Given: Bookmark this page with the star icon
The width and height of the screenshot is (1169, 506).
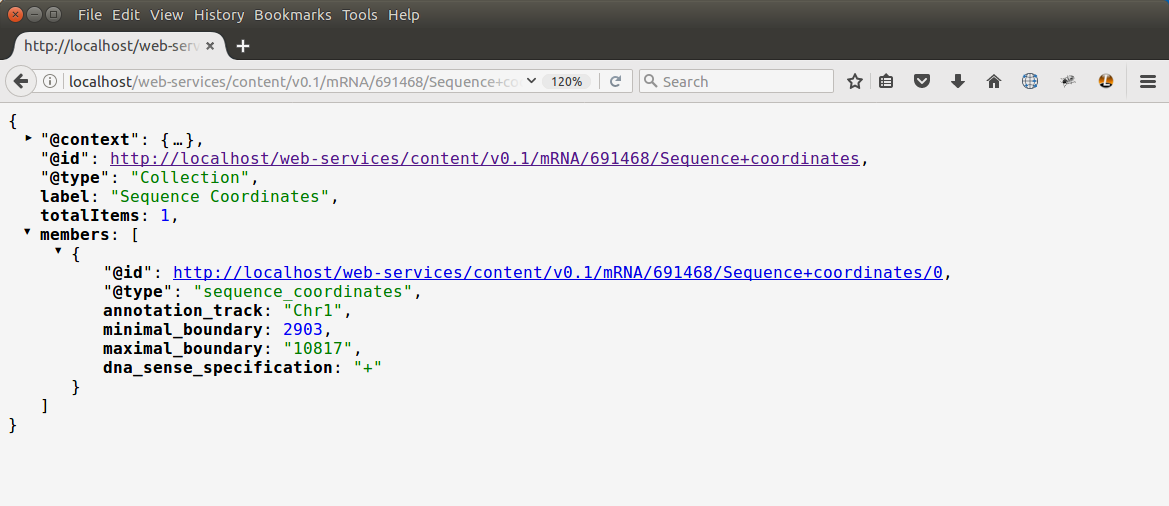Looking at the screenshot, I should [855, 82].
